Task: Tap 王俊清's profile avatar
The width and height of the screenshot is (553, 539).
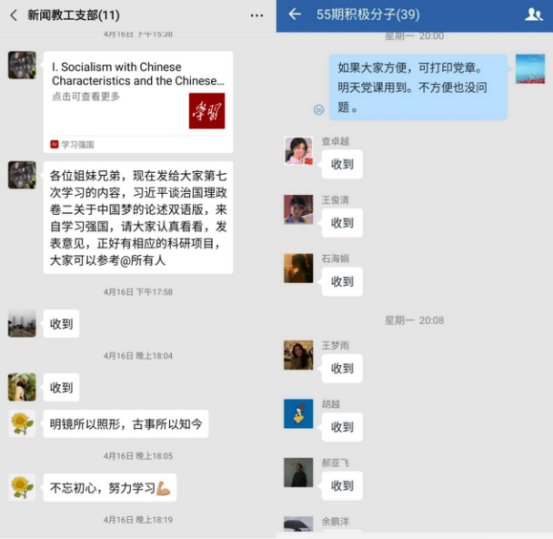Action: [x=298, y=210]
